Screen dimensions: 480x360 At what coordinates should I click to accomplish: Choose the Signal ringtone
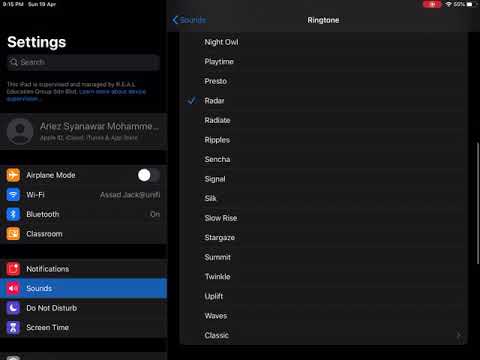point(323,179)
